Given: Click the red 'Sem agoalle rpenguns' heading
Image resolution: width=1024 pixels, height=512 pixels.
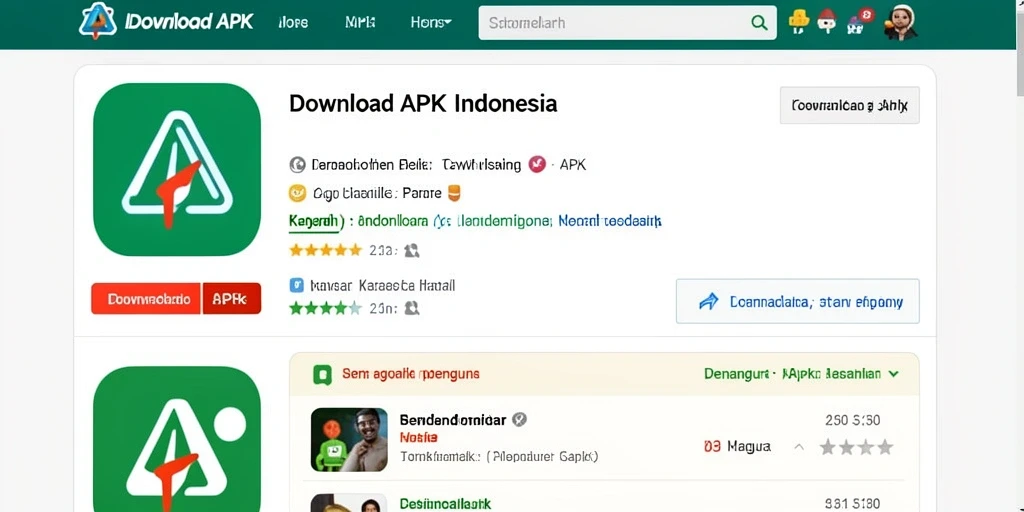Looking at the screenshot, I should click(411, 374).
